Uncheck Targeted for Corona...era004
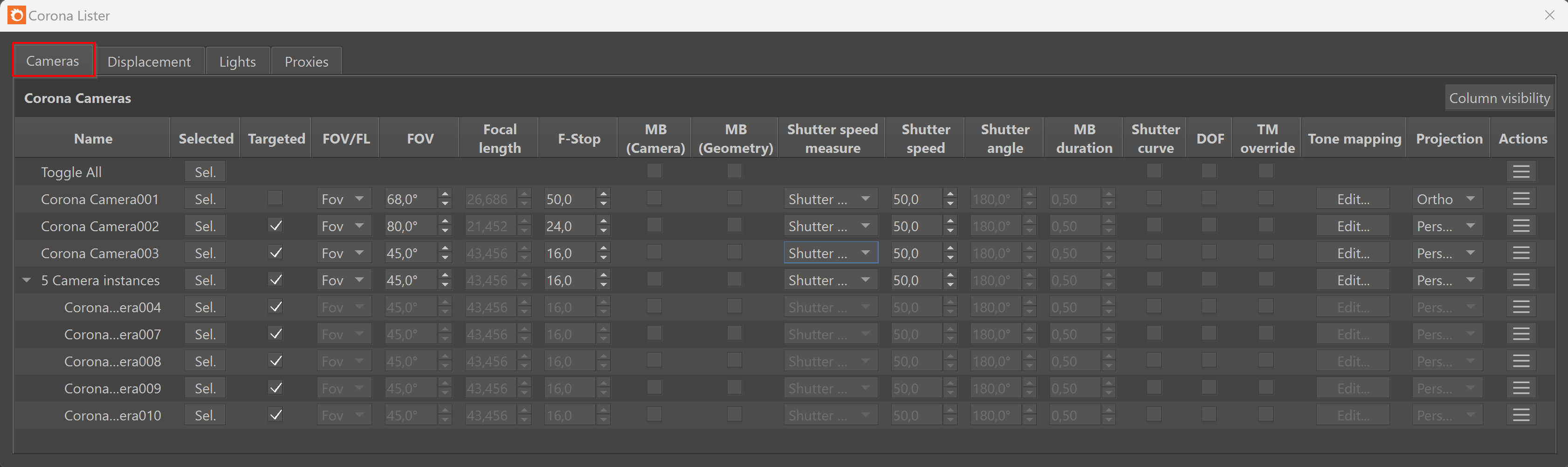The height and width of the screenshot is (467, 1568). [x=275, y=306]
